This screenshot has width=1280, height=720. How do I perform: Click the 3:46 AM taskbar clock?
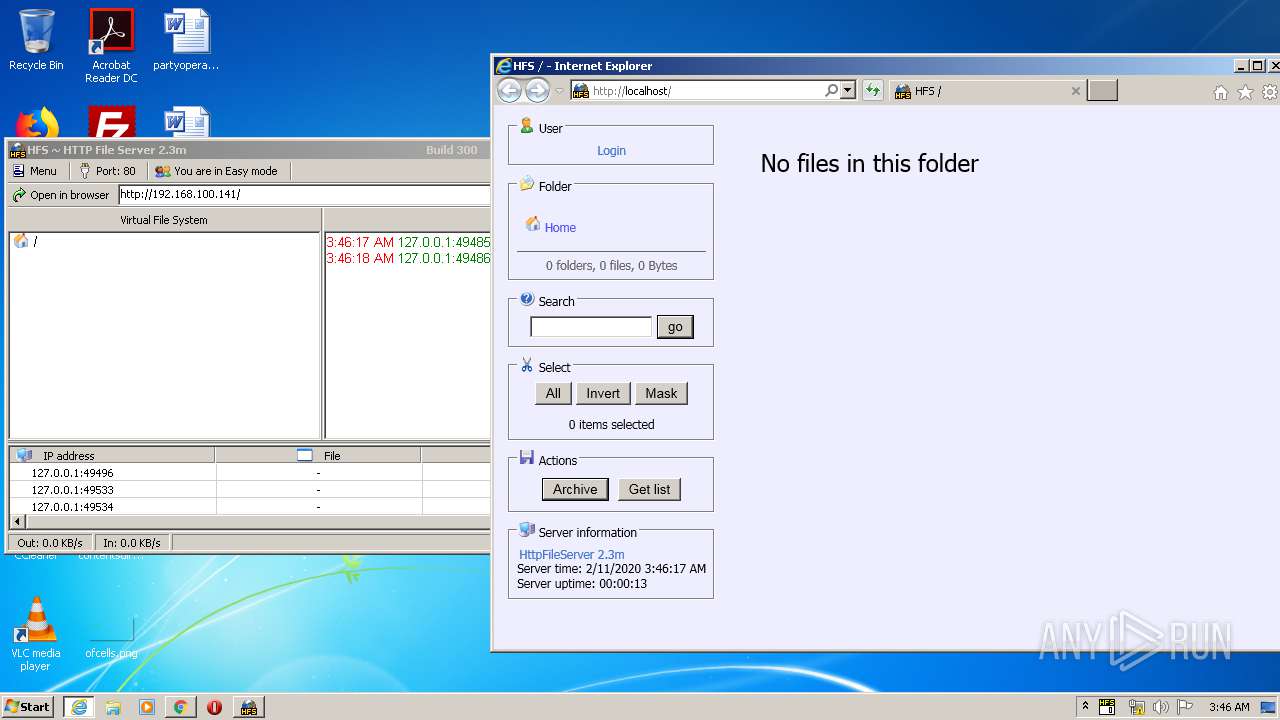(x=1229, y=707)
